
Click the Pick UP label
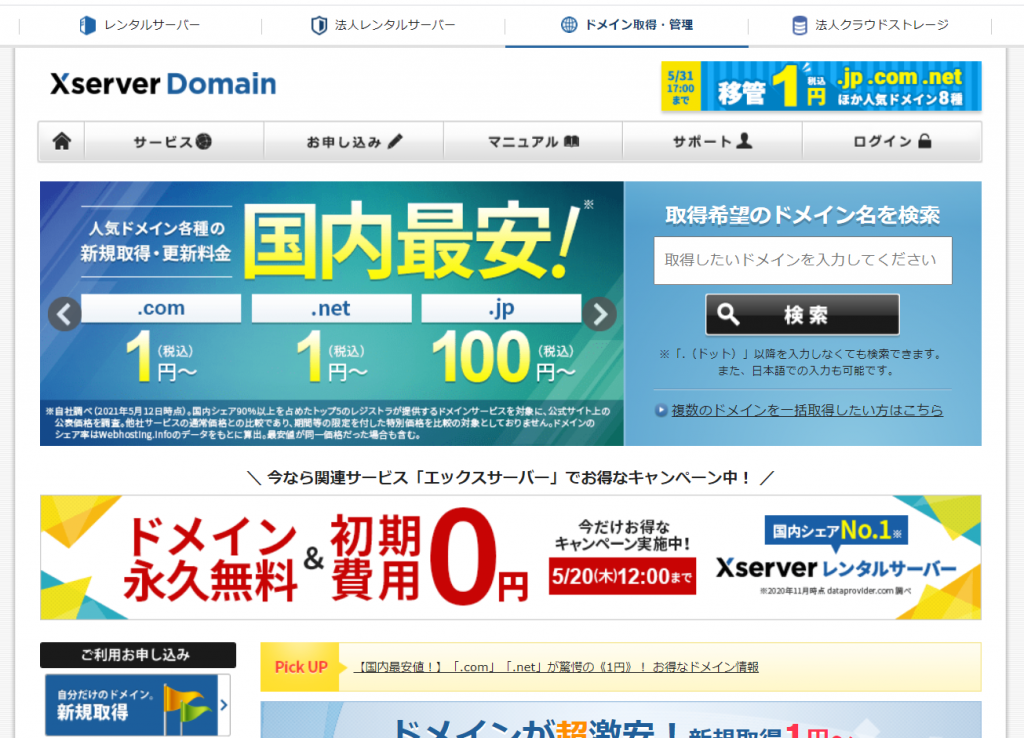click(x=301, y=667)
